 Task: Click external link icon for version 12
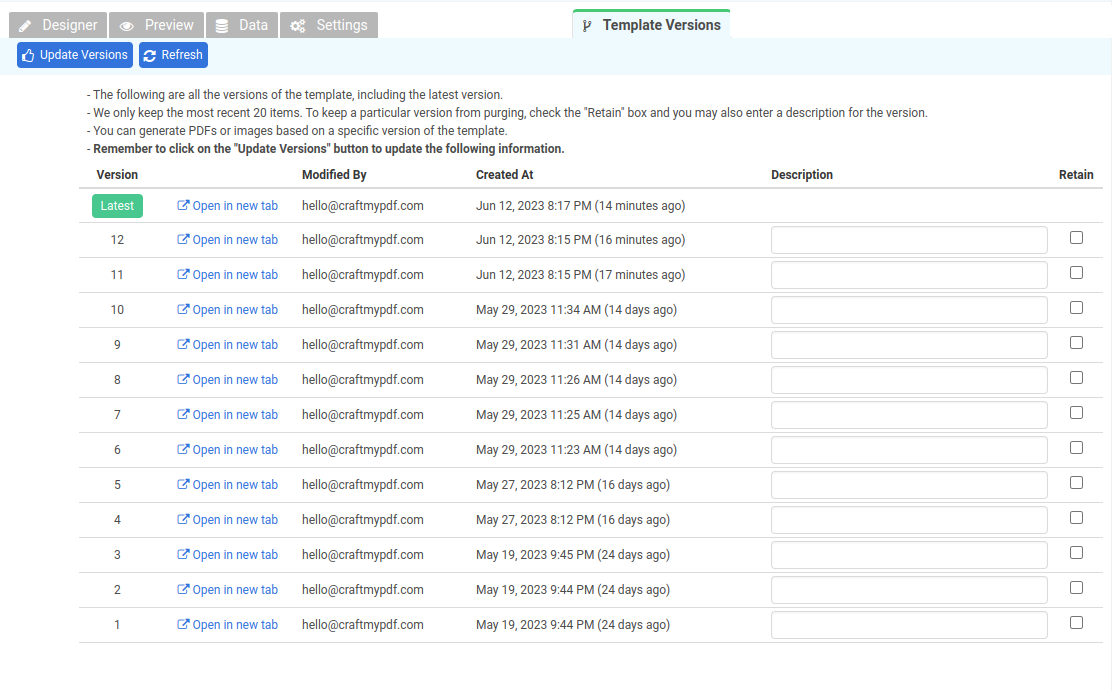point(183,240)
